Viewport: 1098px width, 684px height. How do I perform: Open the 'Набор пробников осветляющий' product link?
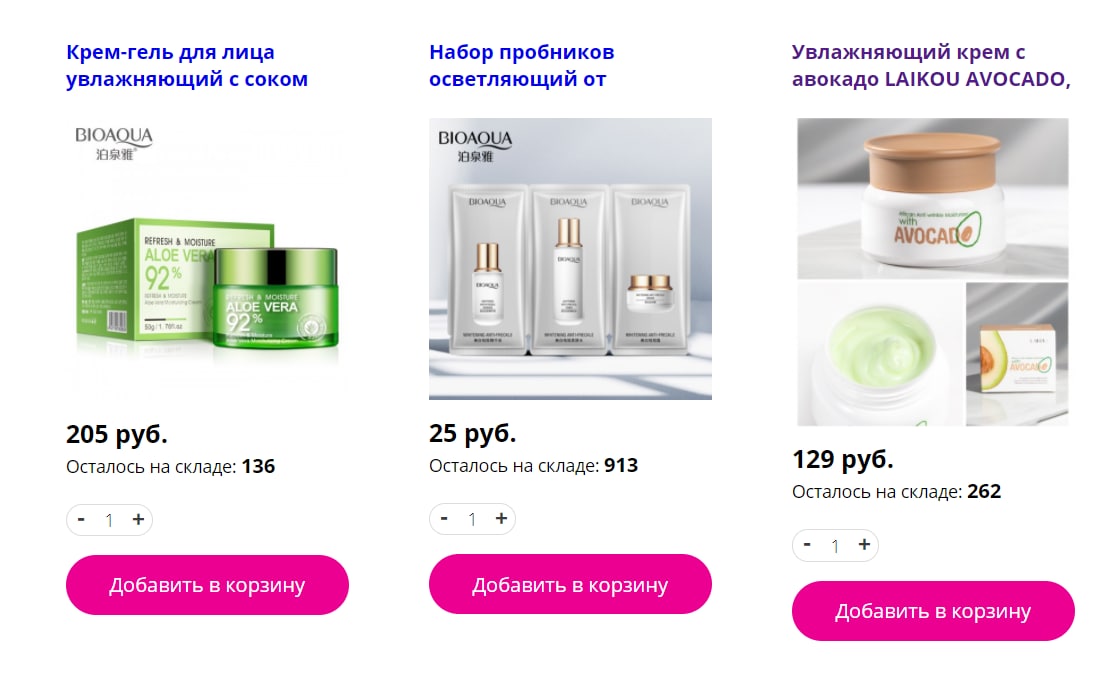point(522,66)
